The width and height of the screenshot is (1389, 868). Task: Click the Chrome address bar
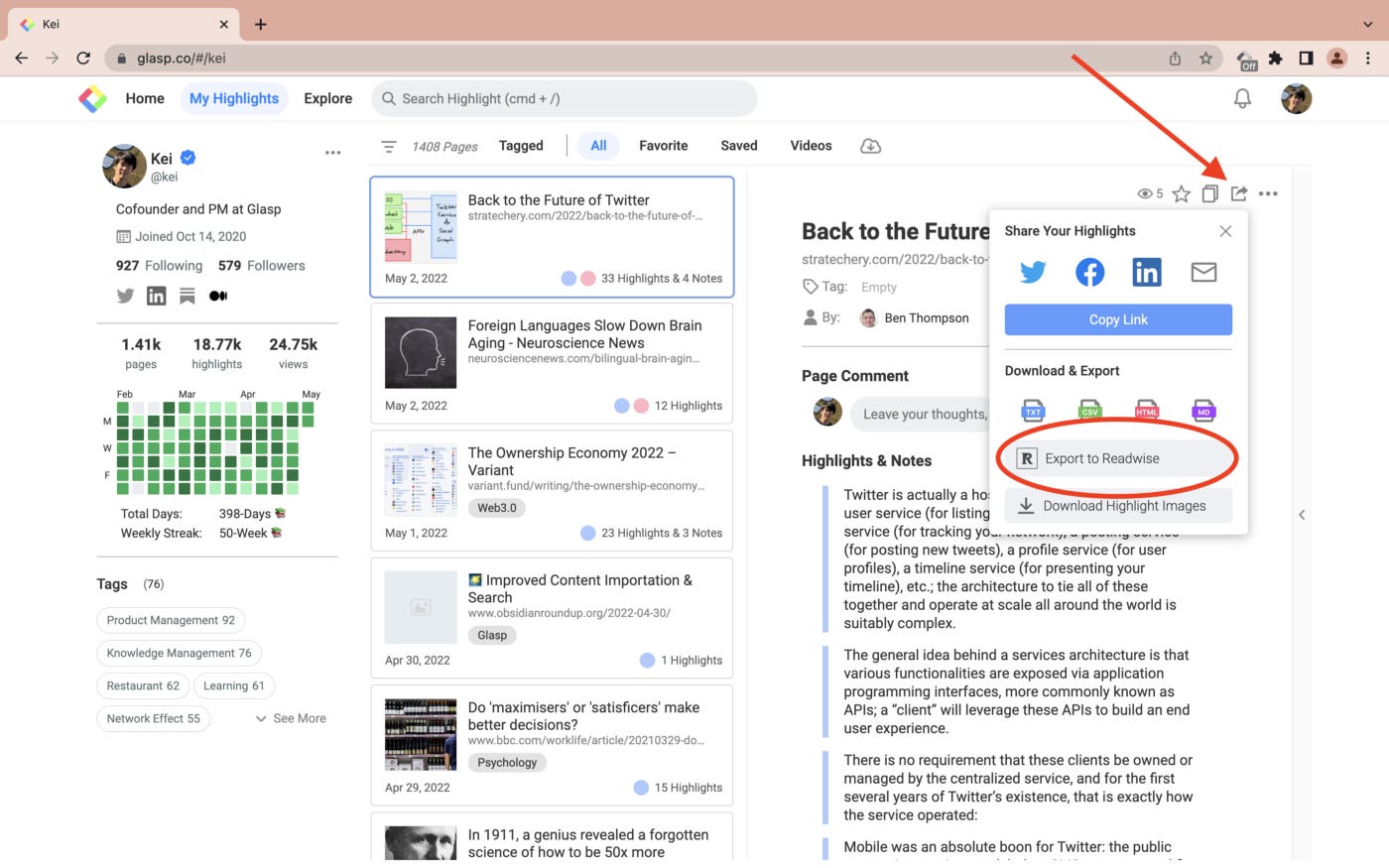[635, 59]
